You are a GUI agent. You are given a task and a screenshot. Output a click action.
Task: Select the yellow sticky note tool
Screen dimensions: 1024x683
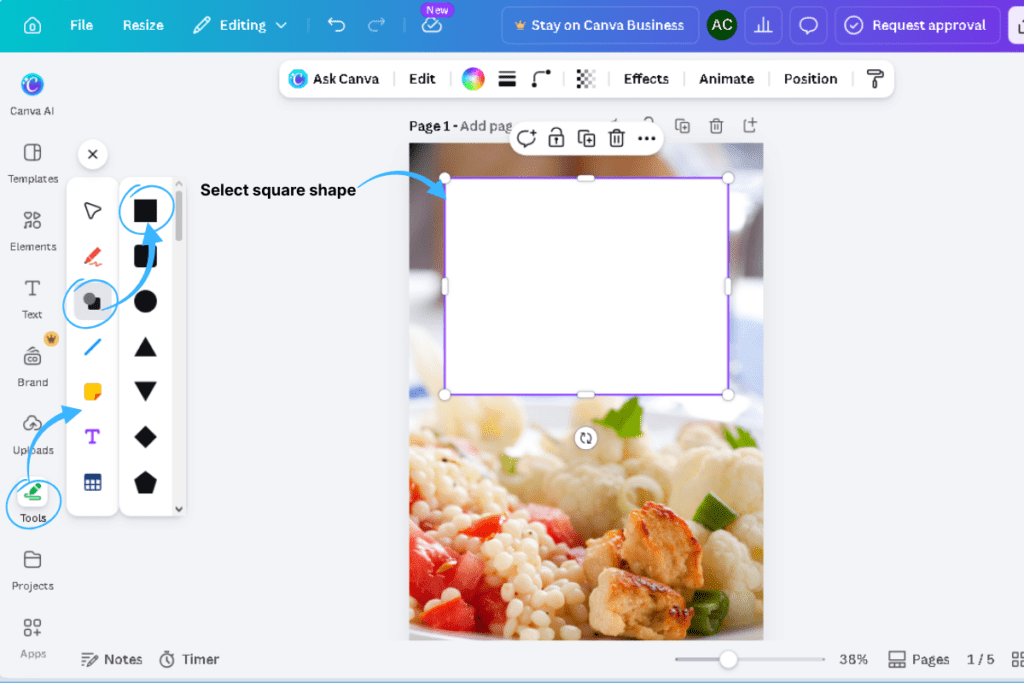pos(93,391)
